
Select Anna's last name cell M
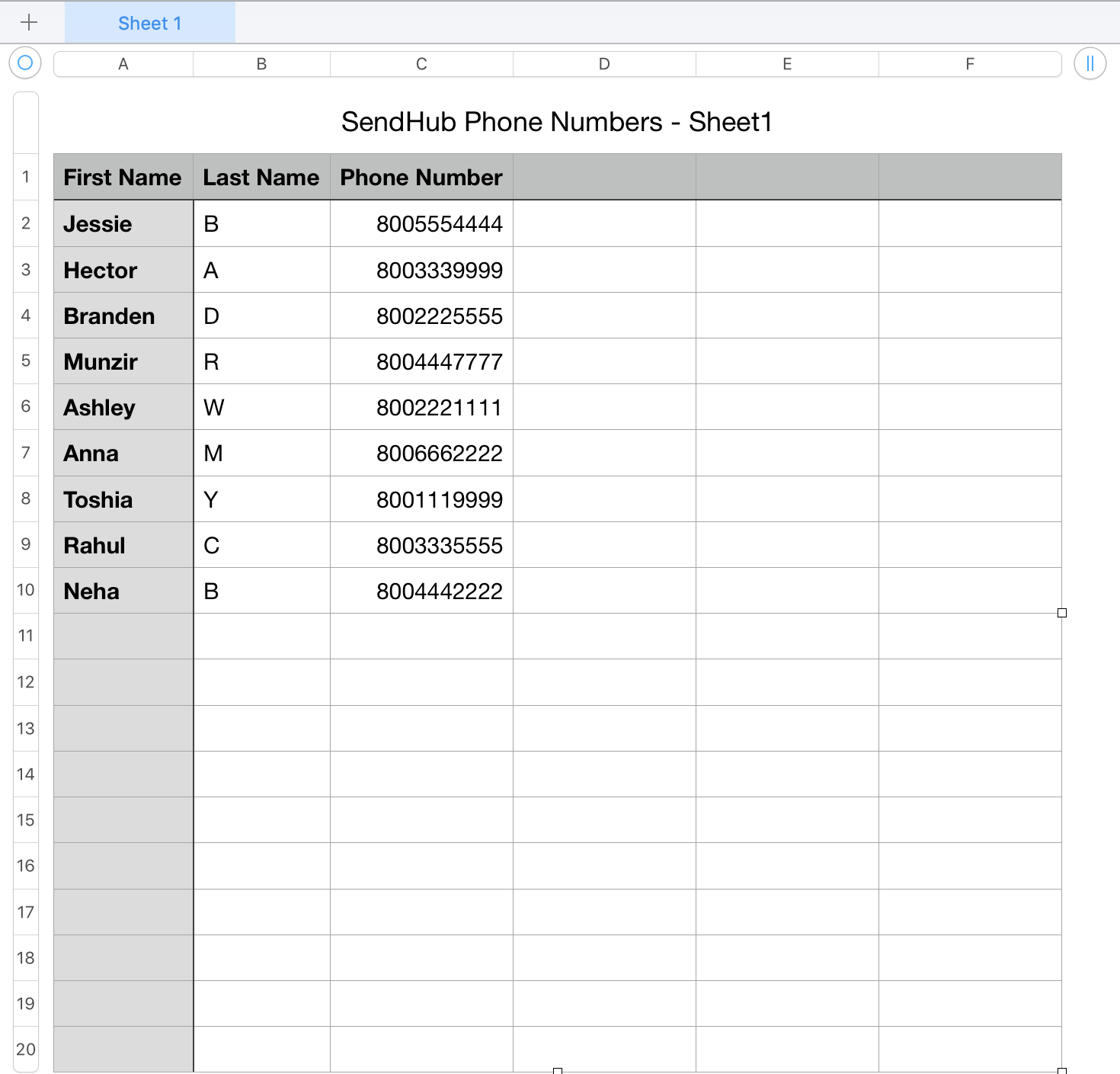[261, 453]
